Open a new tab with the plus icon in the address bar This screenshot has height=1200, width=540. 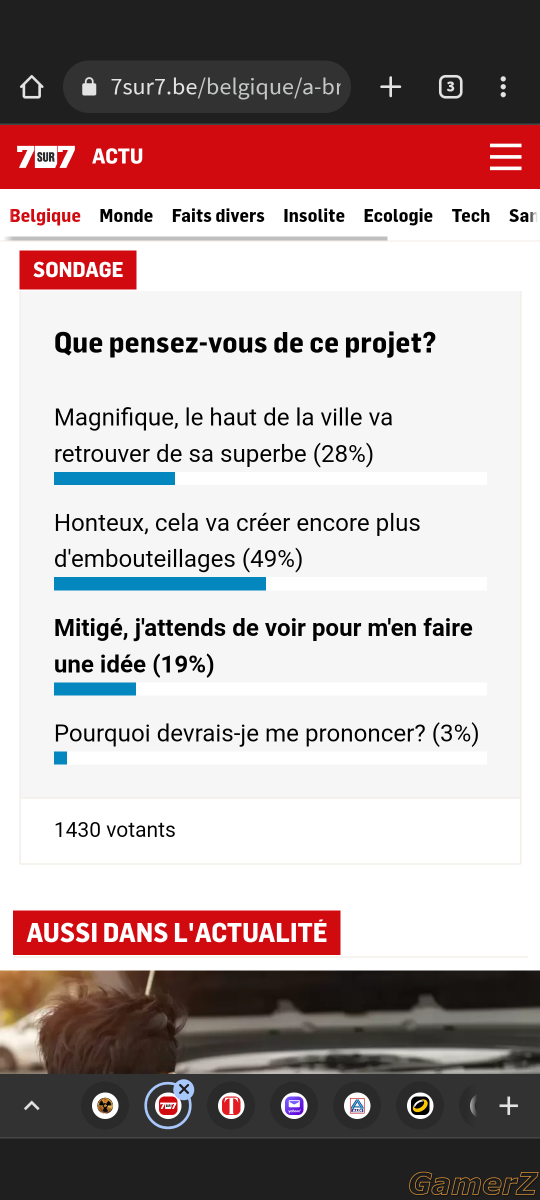click(390, 88)
